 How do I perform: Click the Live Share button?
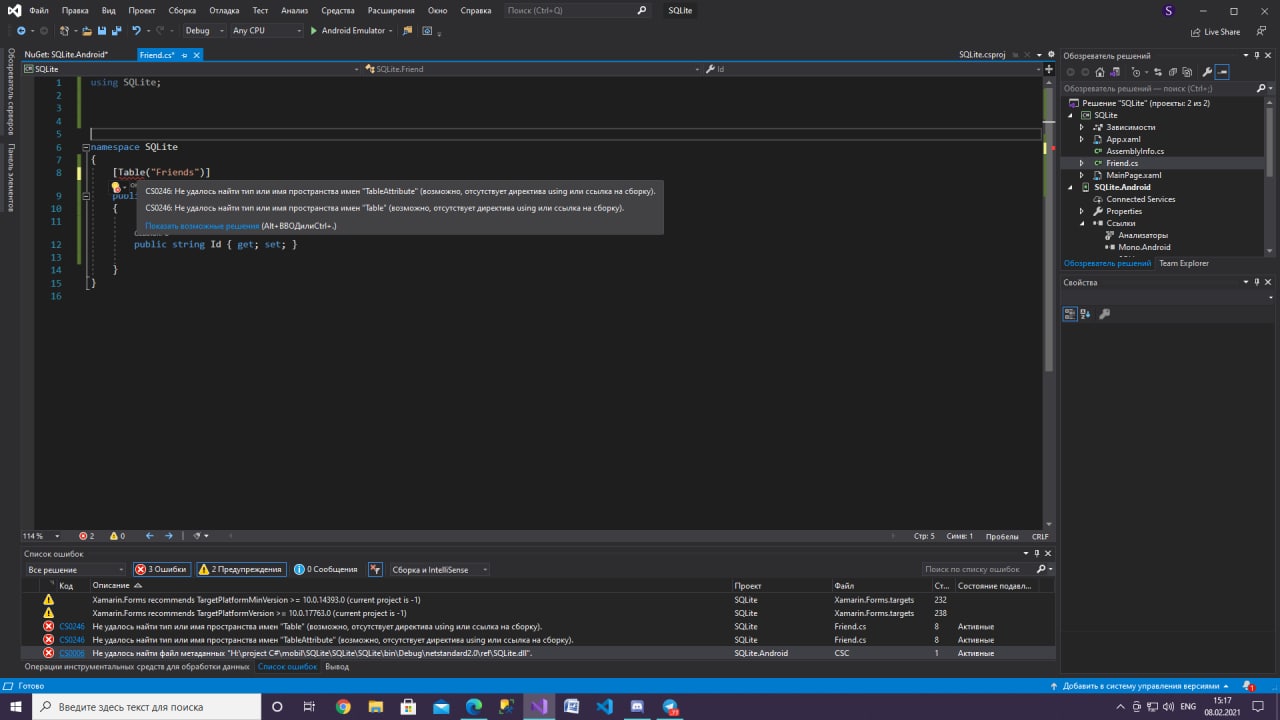[1214, 32]
